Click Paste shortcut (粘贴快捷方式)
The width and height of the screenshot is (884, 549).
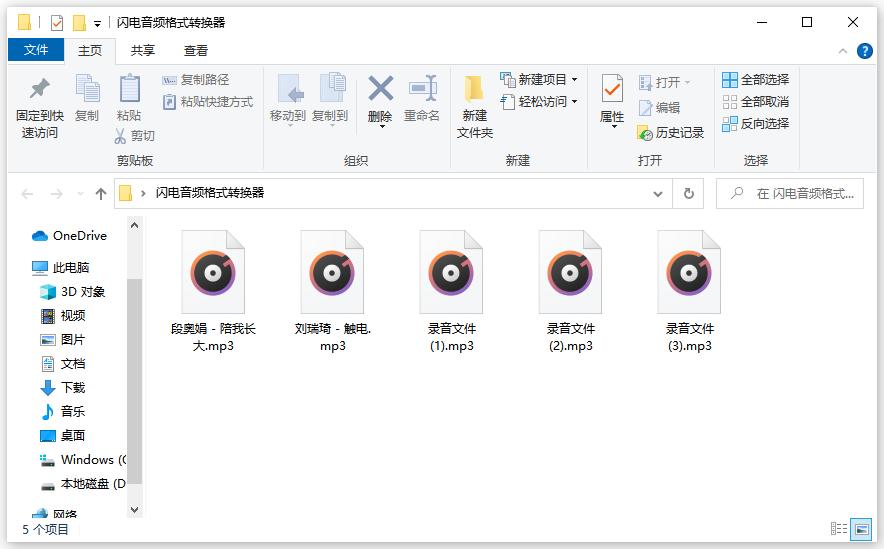pos(208,102)
